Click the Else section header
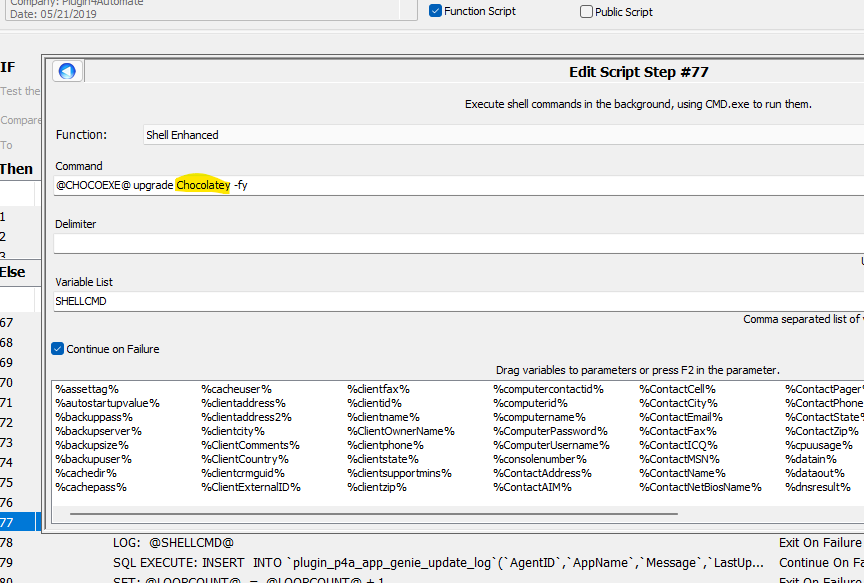 pyautogui.click(x=14, y=272)
